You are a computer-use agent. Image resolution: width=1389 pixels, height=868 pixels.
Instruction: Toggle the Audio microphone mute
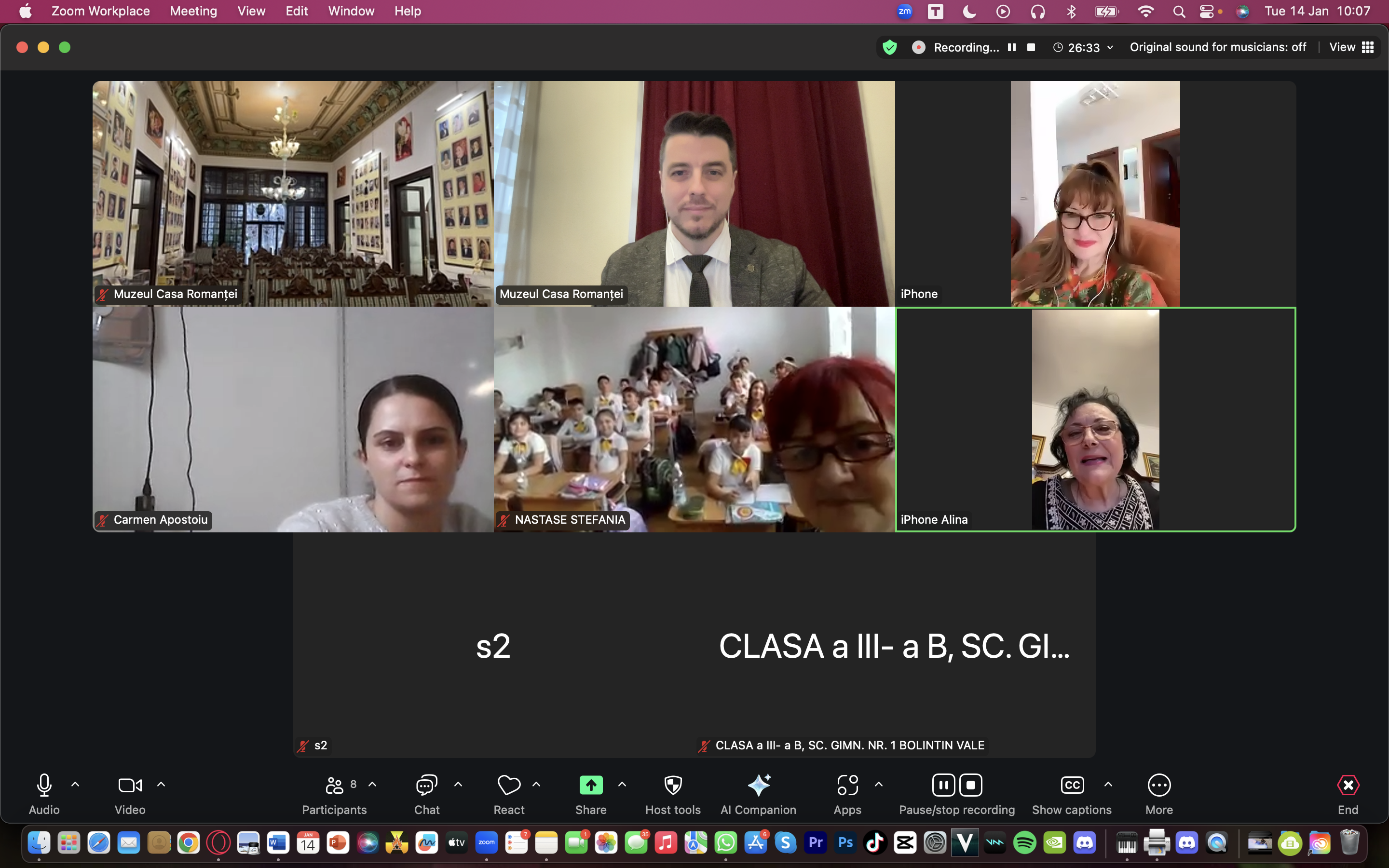click(44, 786)
